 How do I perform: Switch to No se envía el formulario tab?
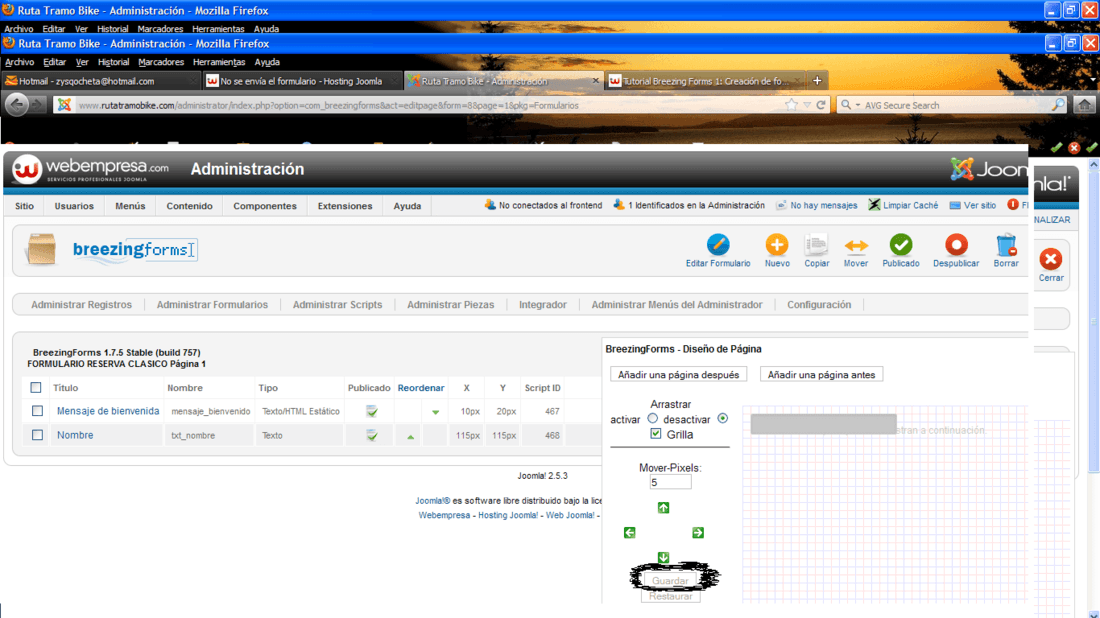click(302, 81)
